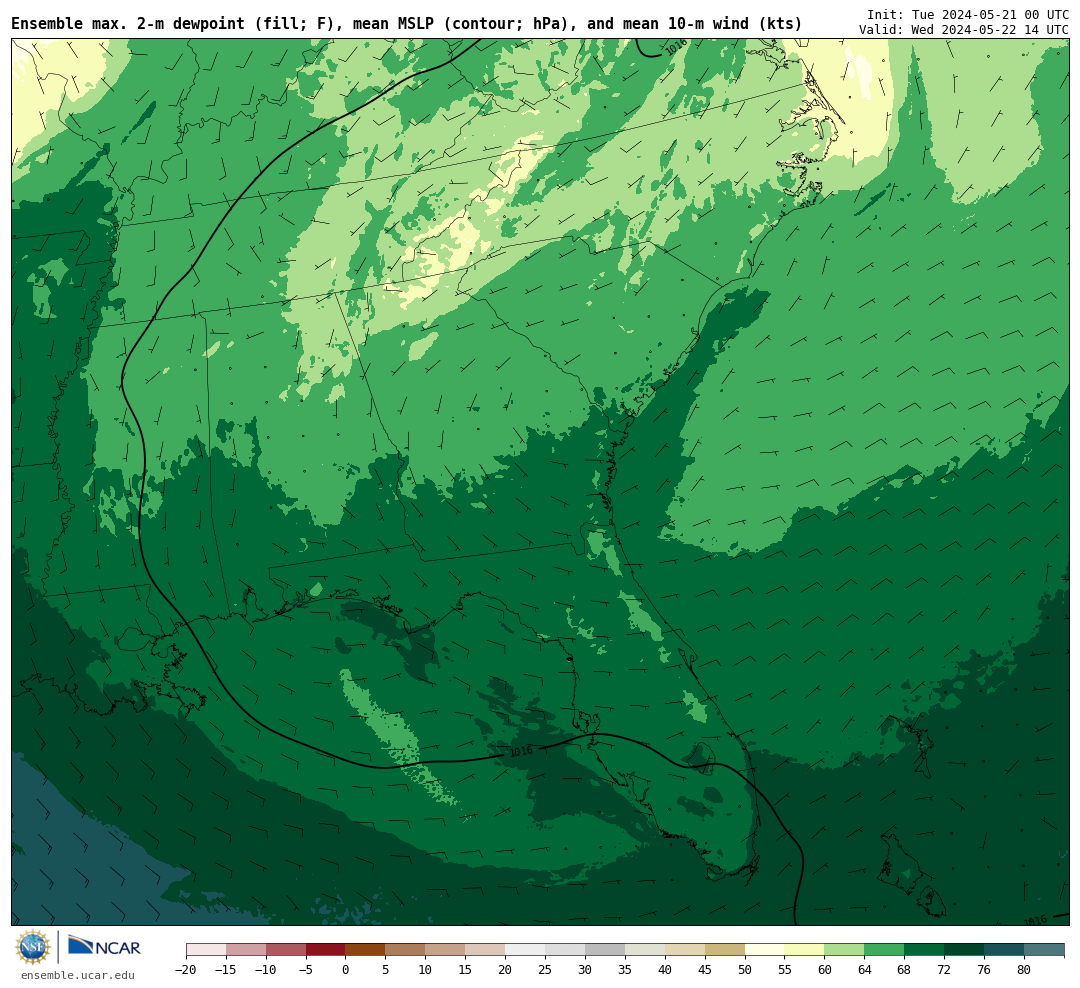Viewport: 1080px width, 988px height.
Task: Click the Valid time label
Action: click(x=964, y=30)
